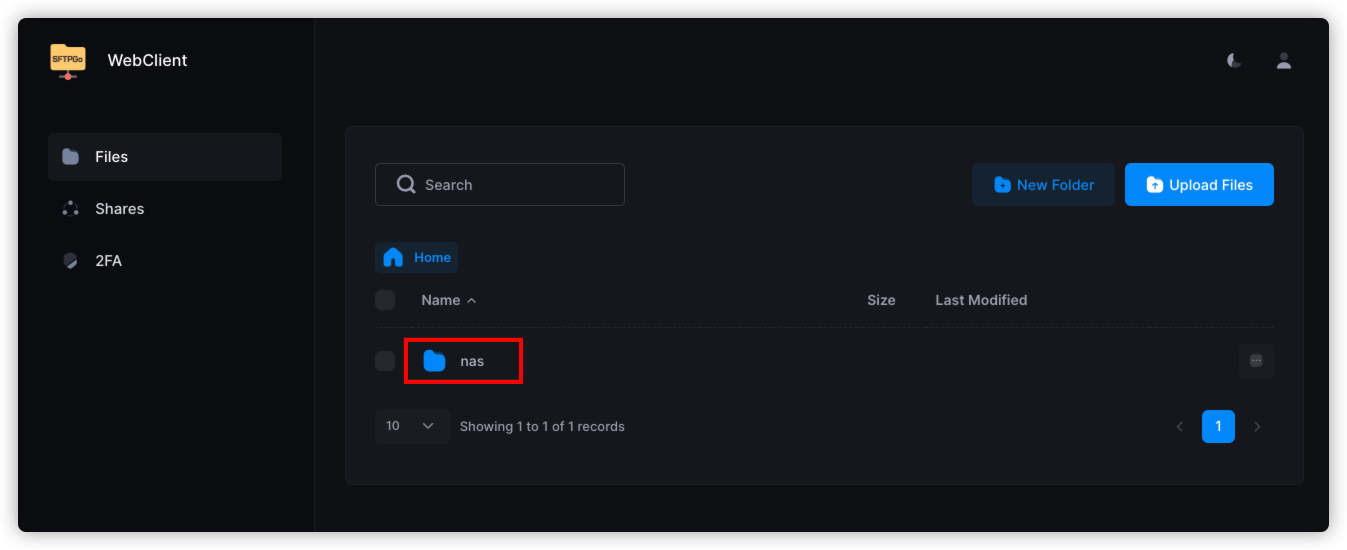This screenshot has width=1347, height=550.
Task: Open the user profile icon
Action: pyautogui.click(x=1284, y=60)
